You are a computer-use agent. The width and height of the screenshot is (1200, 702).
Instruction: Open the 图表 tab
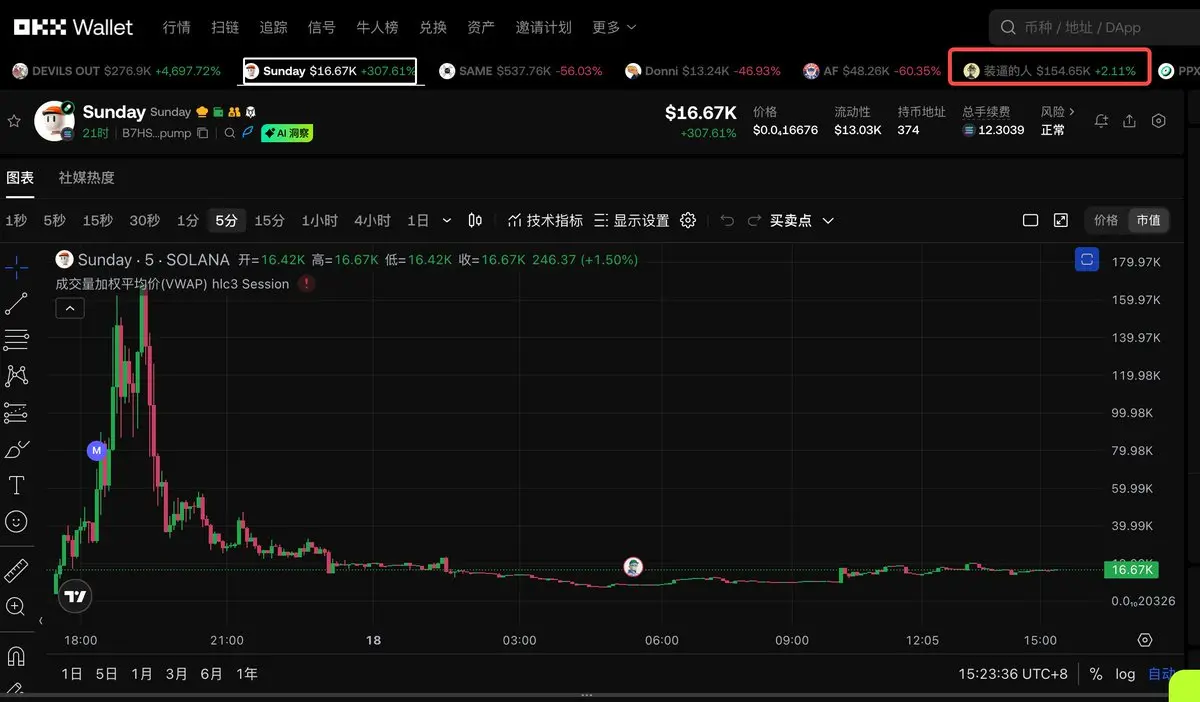20,177
